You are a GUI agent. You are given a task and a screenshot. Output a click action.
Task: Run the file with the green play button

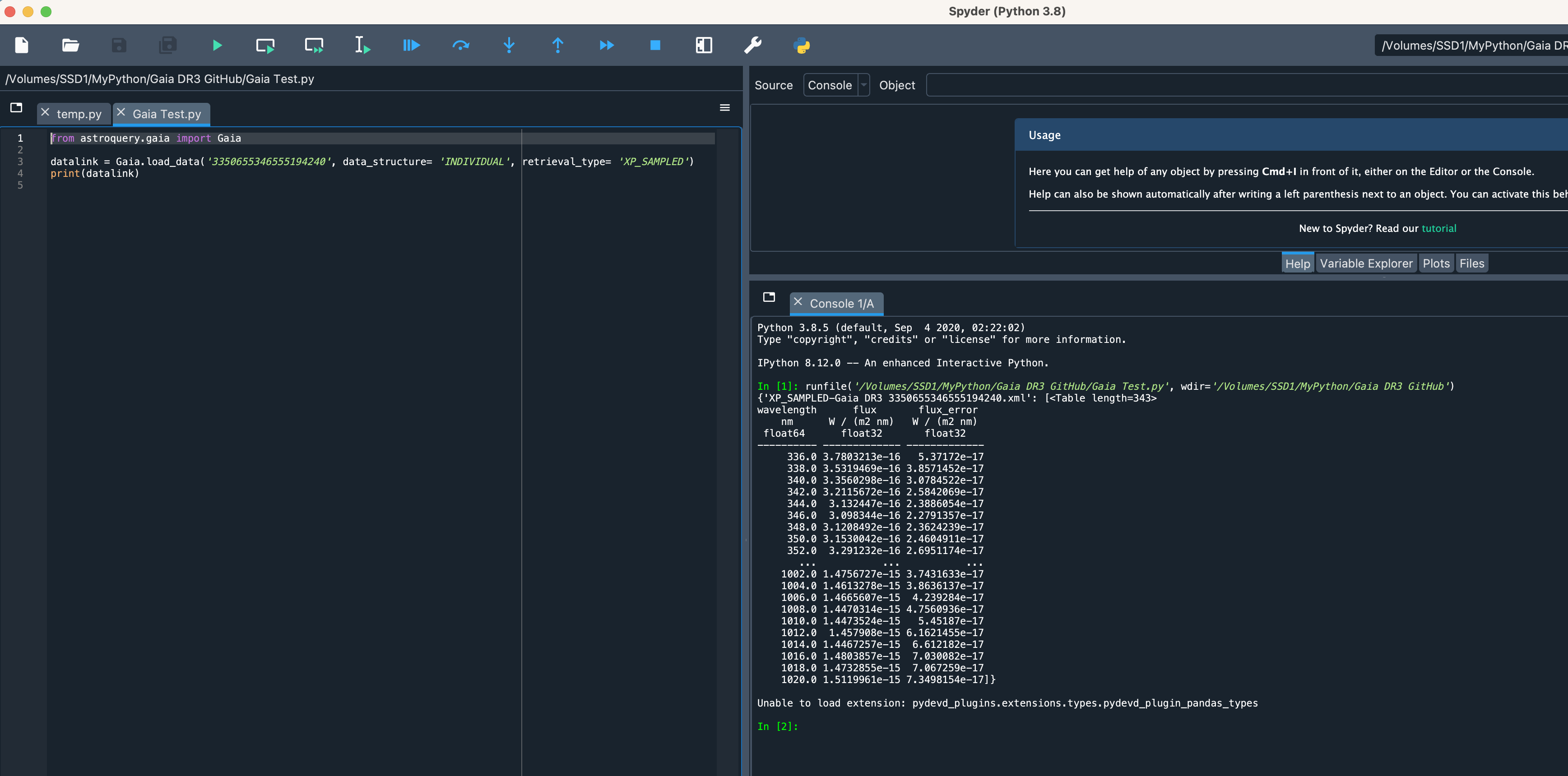tap(217, 45)
